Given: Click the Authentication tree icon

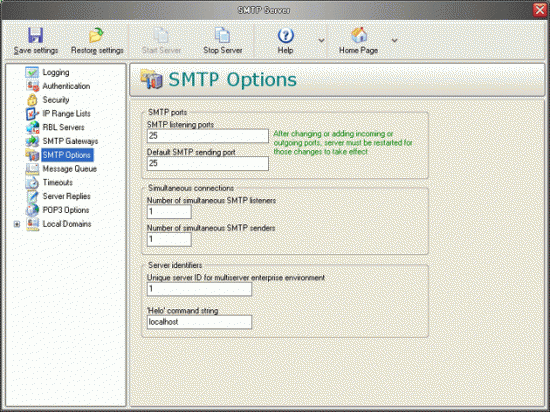Looking at the screenshot, I should point(32,86).
